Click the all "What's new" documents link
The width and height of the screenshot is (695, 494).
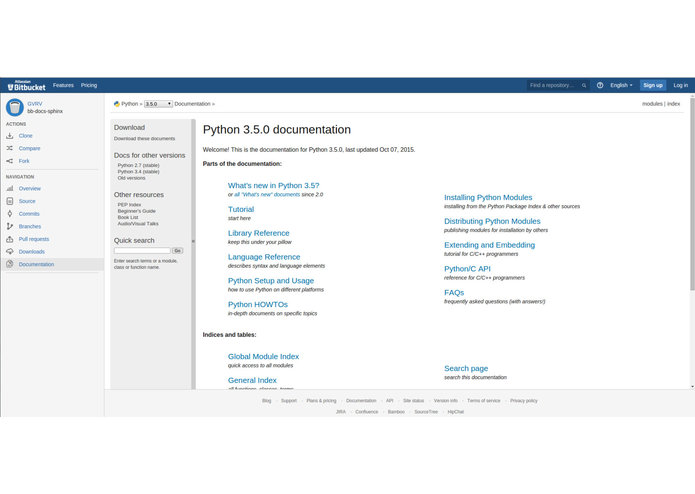[267, 194]
